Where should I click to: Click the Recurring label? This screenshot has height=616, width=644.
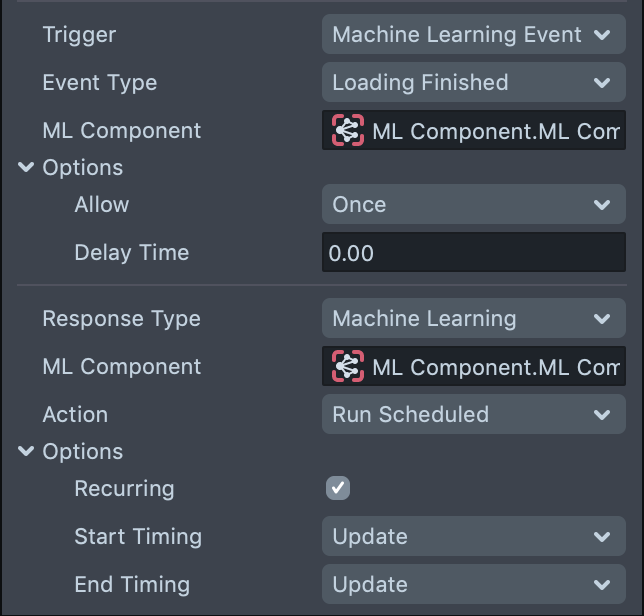(124, 489)
